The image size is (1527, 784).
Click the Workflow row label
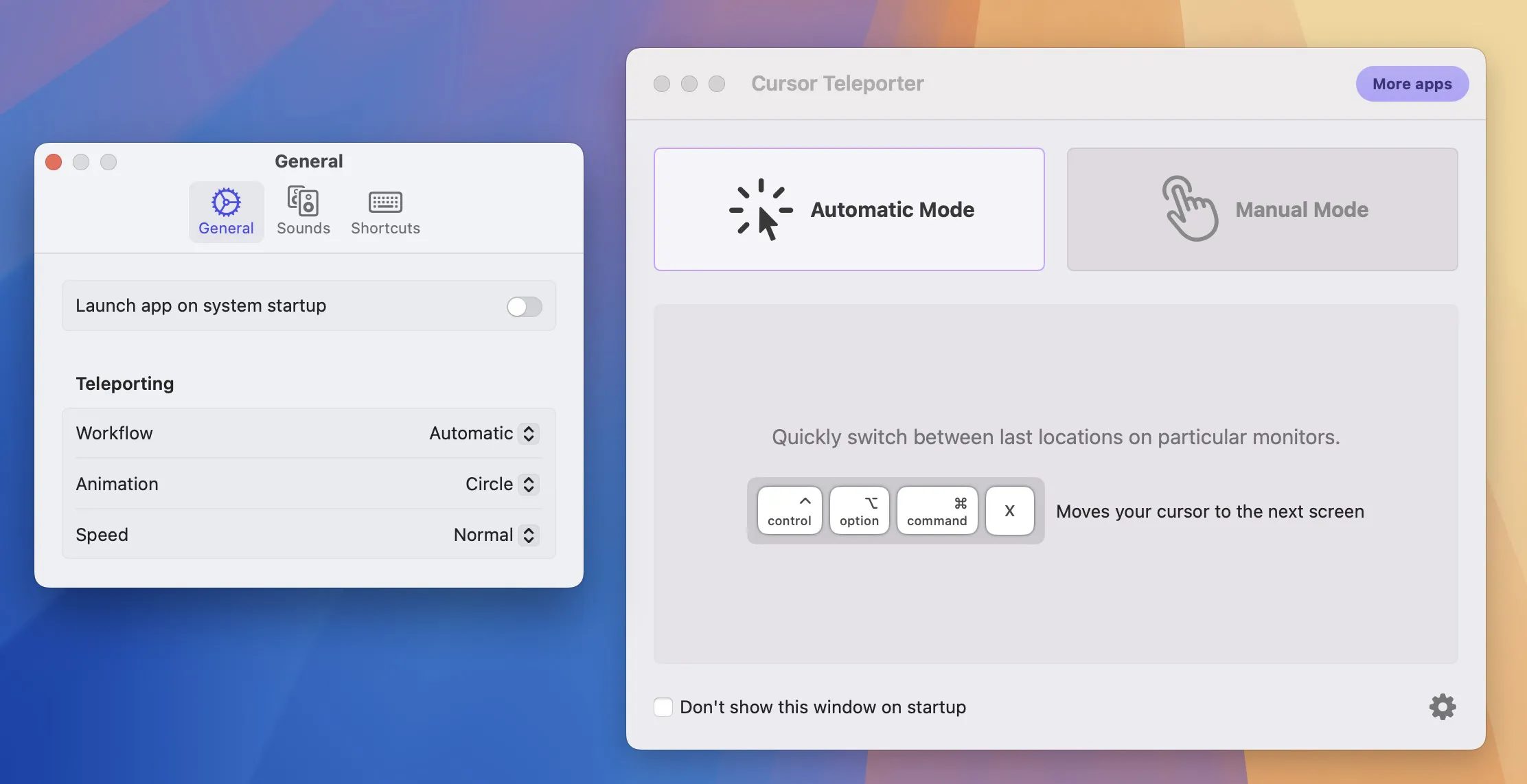[115, 433]
